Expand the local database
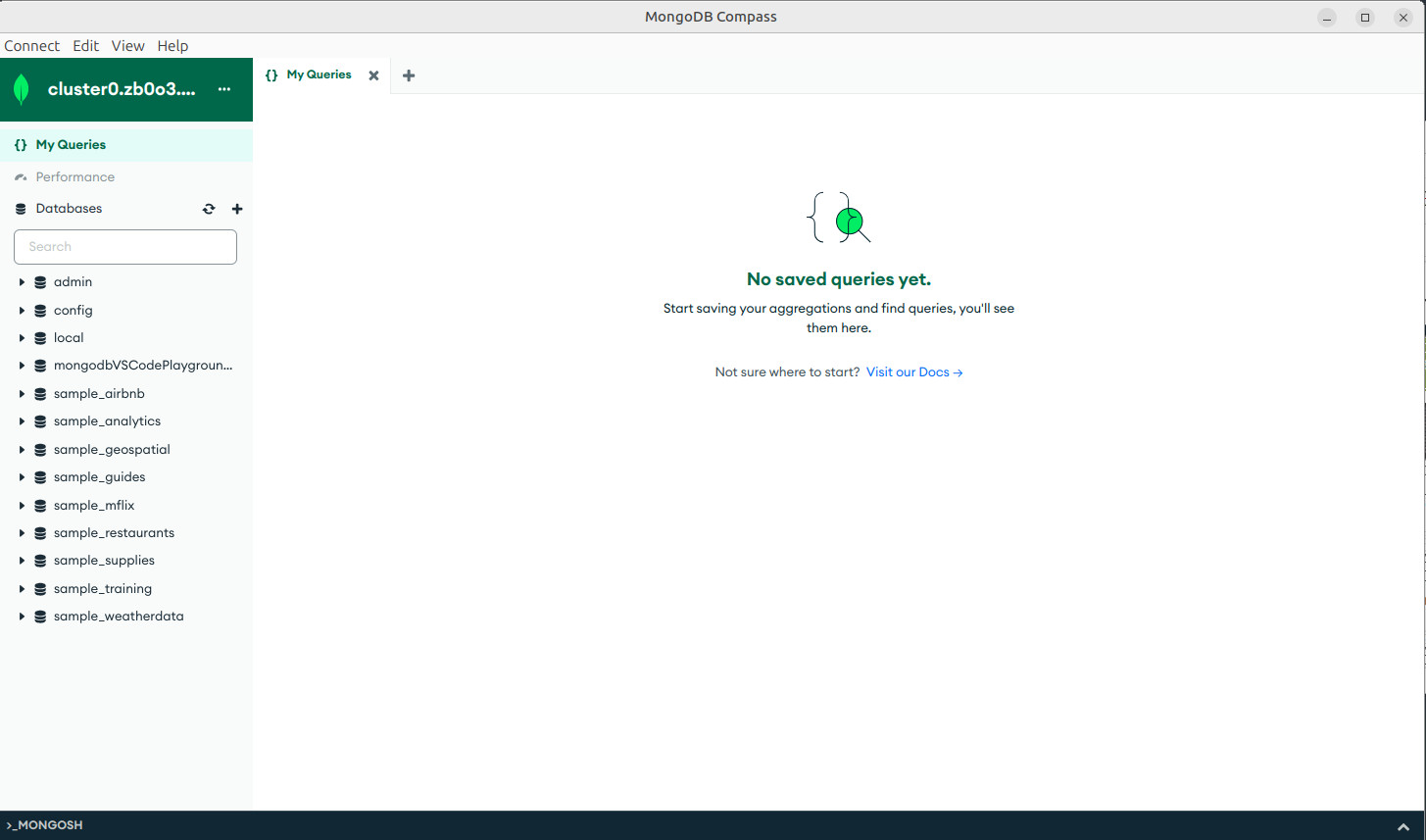Viewport: 1426px width, 840px height. coord(22,338)
